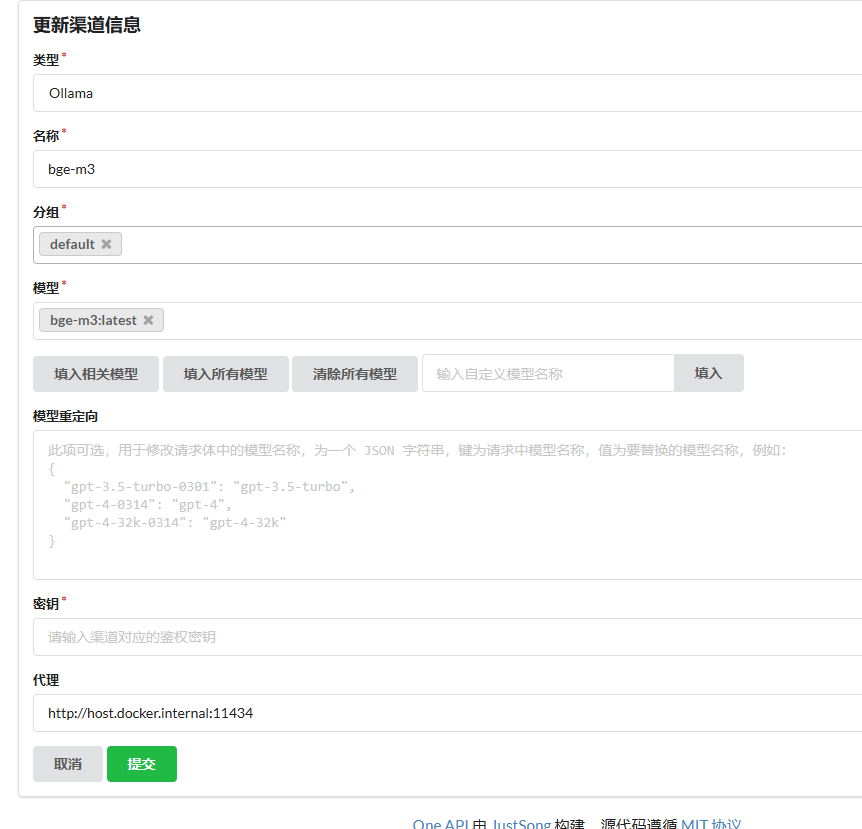The height and width of the screenshot is (829, 862).
Task: Open the MIT 协议 license link
Action: [x=711, y=824]
